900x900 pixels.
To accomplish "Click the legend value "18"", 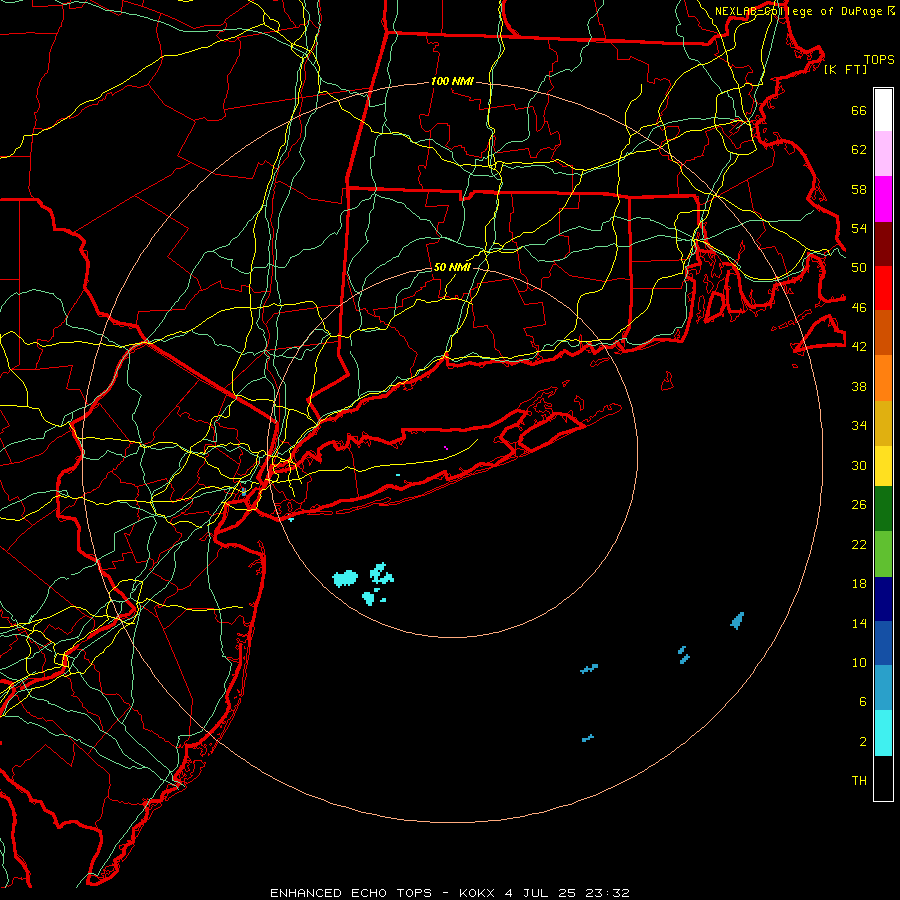I will coord(859,583).
